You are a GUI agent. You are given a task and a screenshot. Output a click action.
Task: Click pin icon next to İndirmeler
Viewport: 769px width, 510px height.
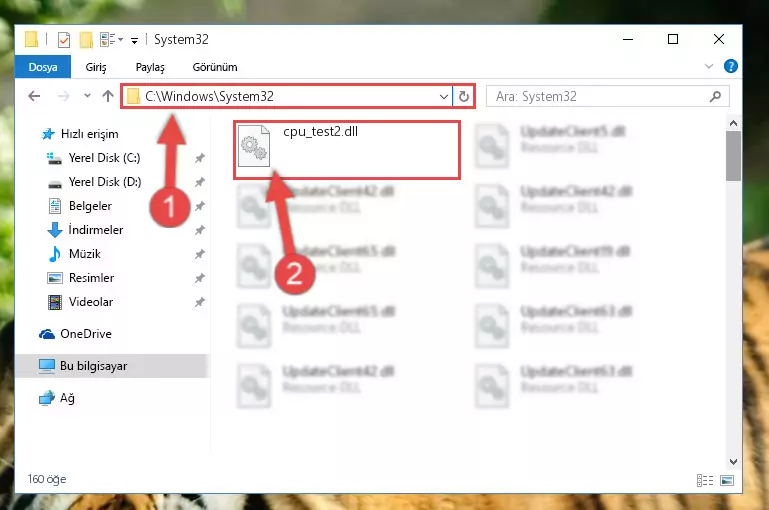(200, 230)
